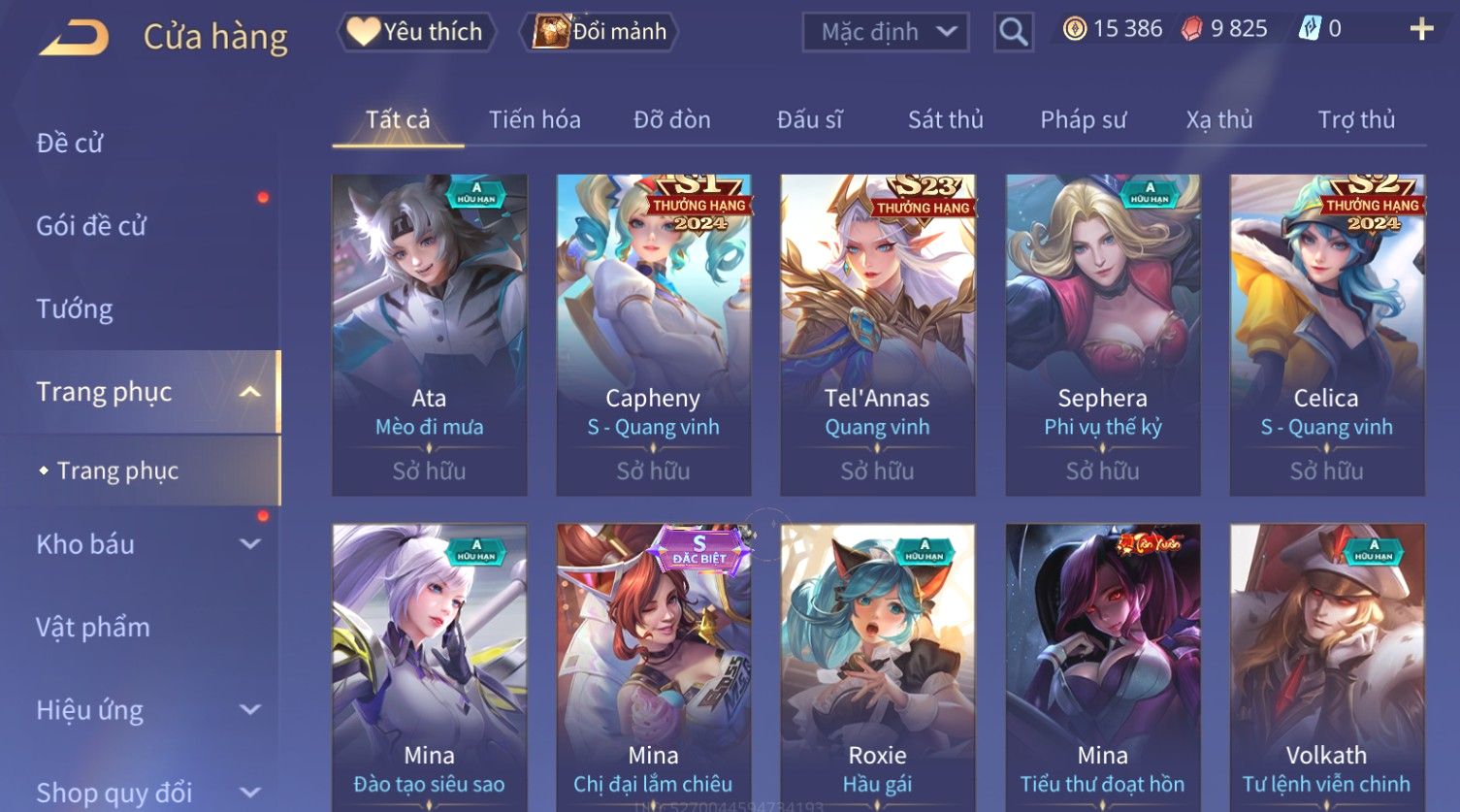This screenshot has width=1460, height=812.
Task: Open Yêu thích favorites heart button
Action: tap(416, 32)
